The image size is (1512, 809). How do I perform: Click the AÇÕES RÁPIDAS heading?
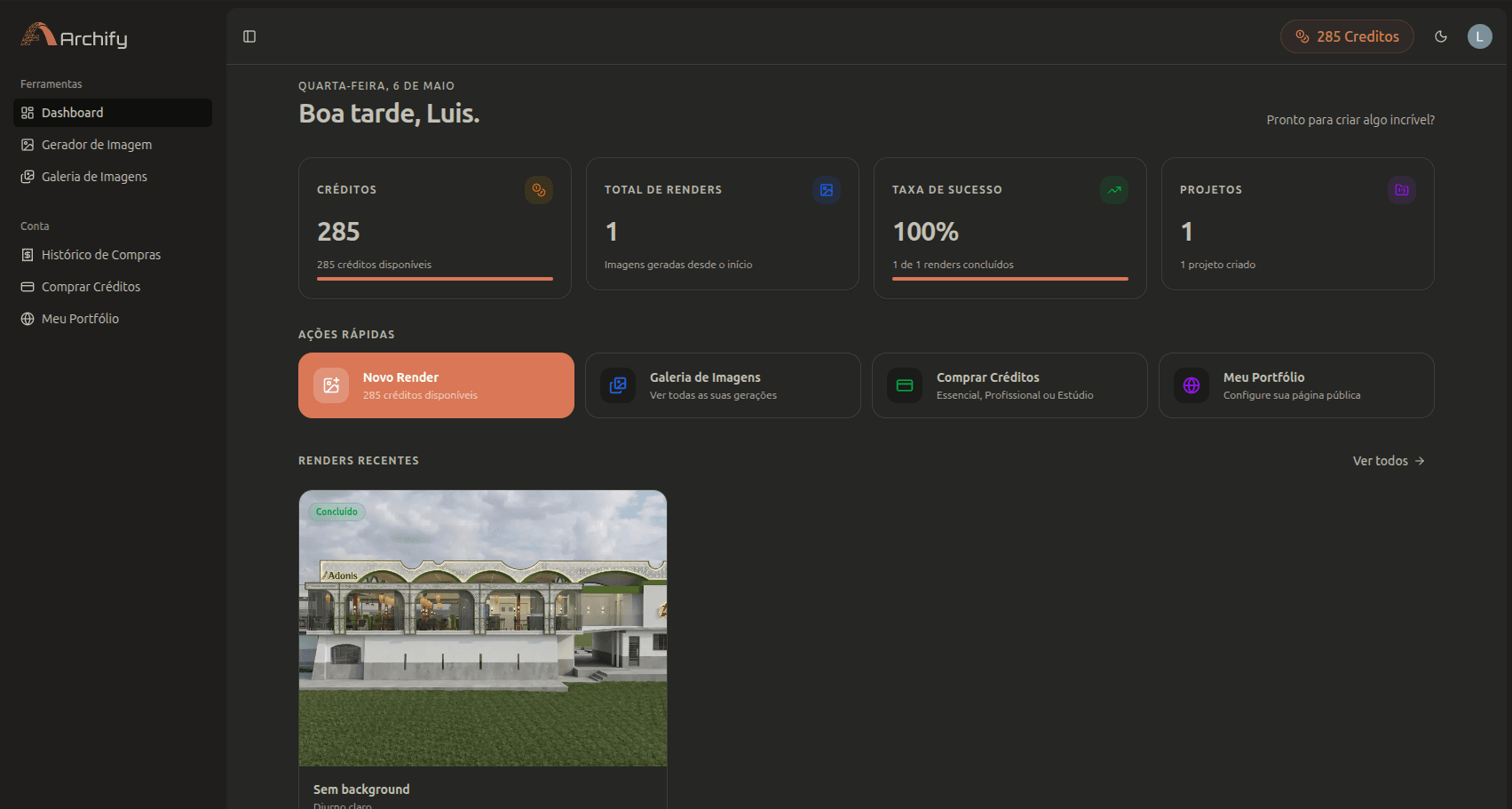click(346, 335)
